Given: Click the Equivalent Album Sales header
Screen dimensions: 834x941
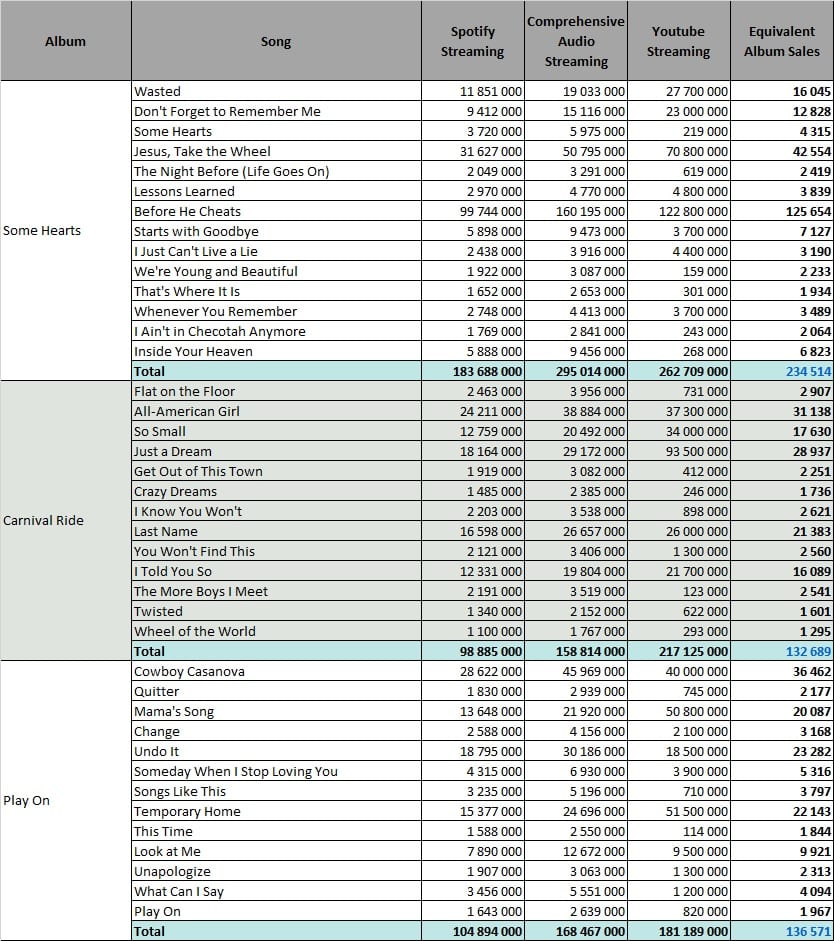Looking at the screenshot, I should click(782, 41).
